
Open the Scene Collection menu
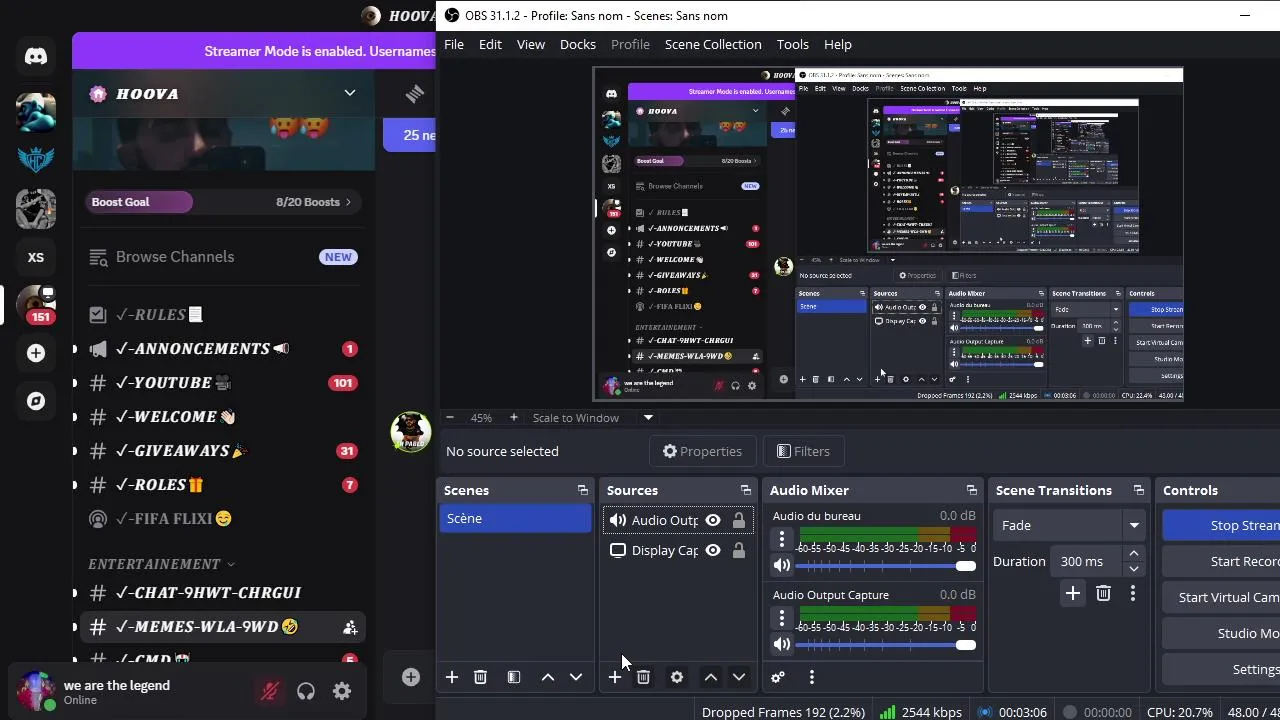pos(713,44)
